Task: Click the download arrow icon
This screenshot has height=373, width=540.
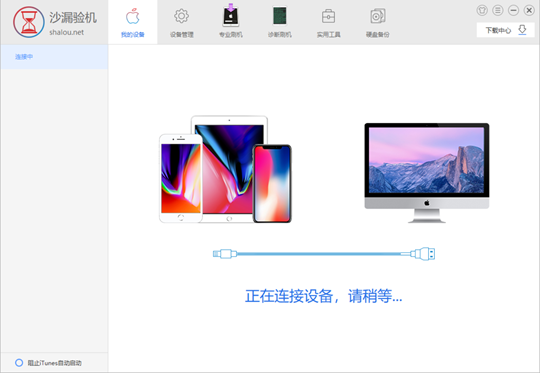Action: point(522,30)
